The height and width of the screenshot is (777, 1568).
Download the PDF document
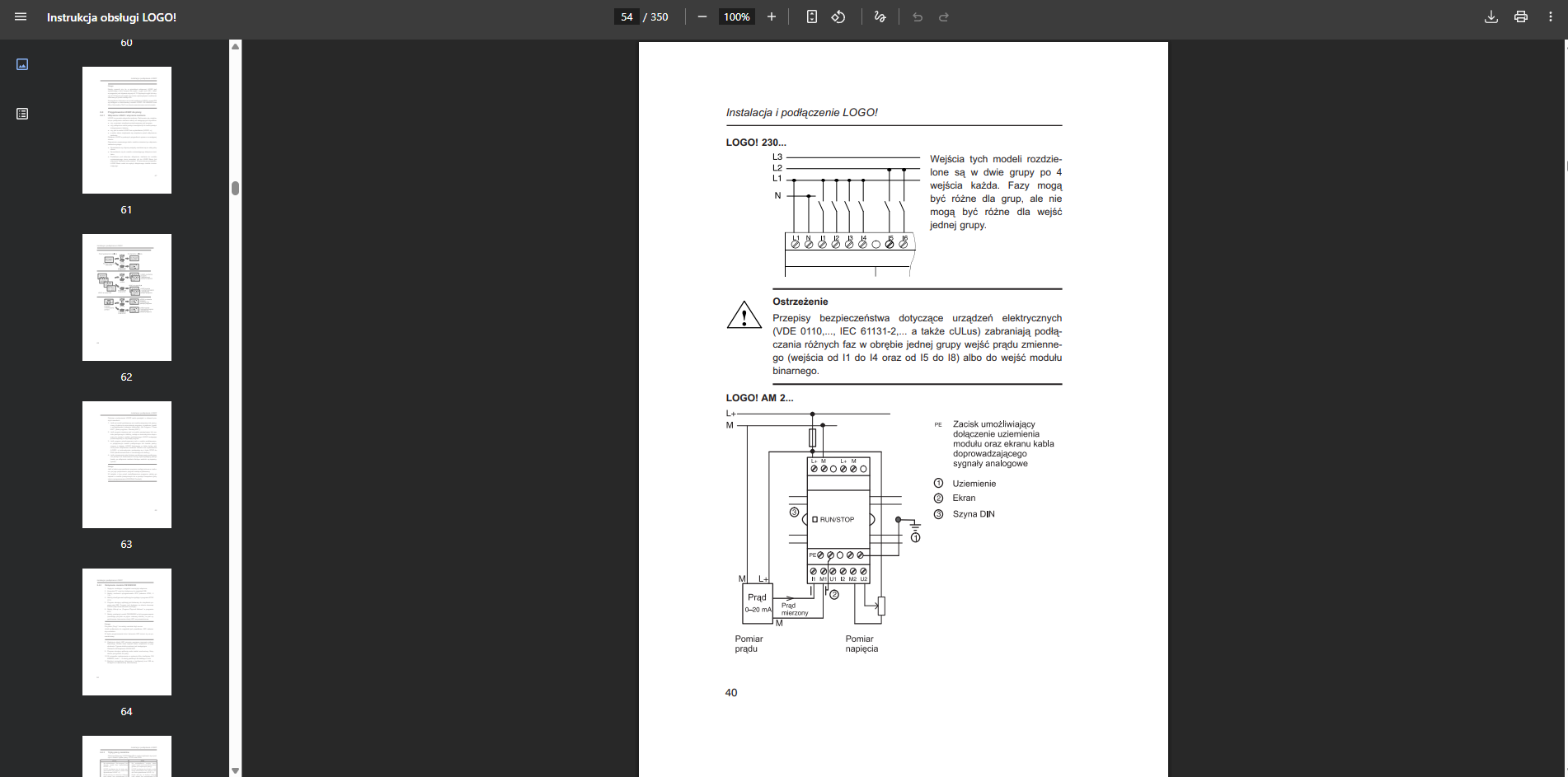(1491, 16)
